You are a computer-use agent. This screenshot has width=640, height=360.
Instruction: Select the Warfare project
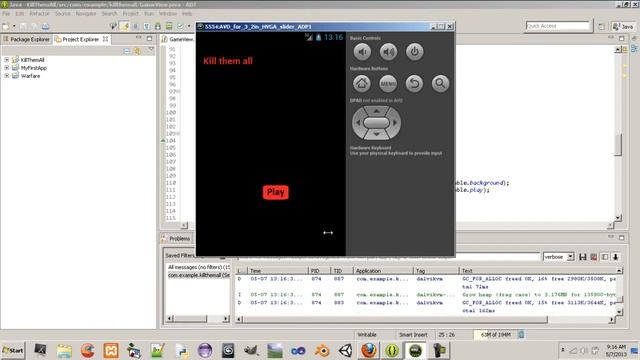click(x=30, y=76)
